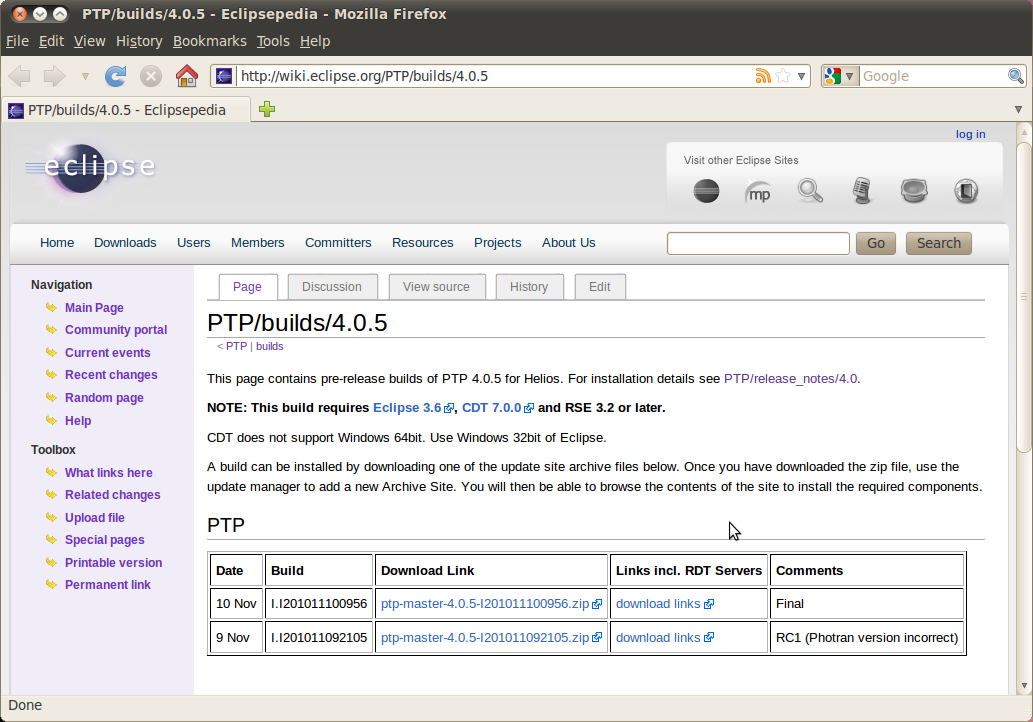Select the Edit tab
The width and height of the screenshot is (1033, 722).
(600, 287)
